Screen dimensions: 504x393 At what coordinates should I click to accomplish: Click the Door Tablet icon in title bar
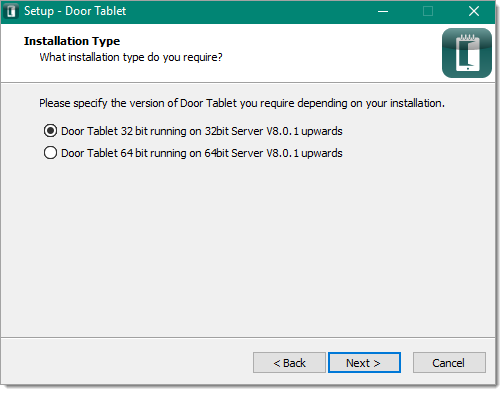coord(11,11)
